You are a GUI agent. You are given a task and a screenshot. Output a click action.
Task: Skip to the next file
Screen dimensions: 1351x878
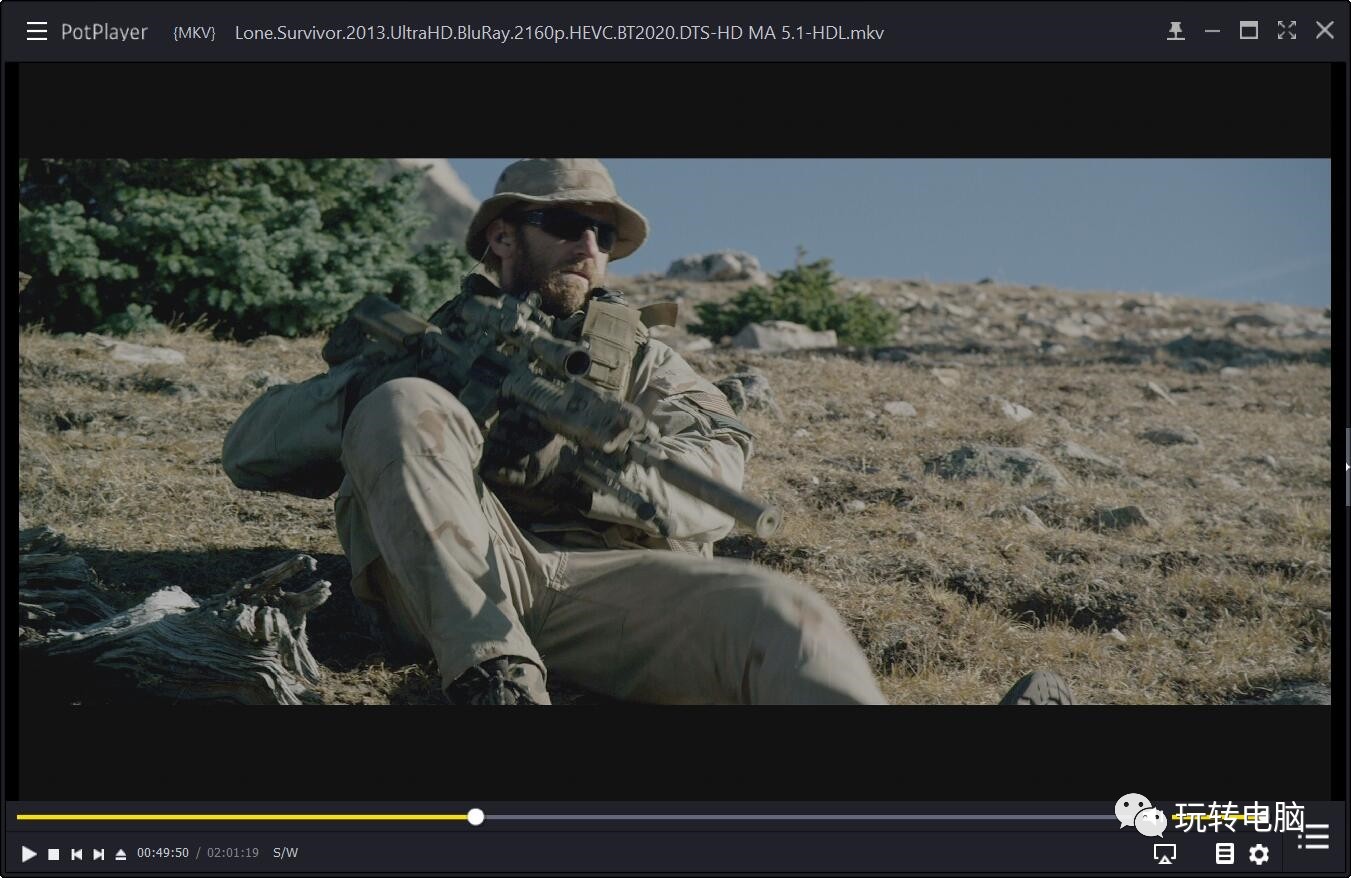point(99,854)
